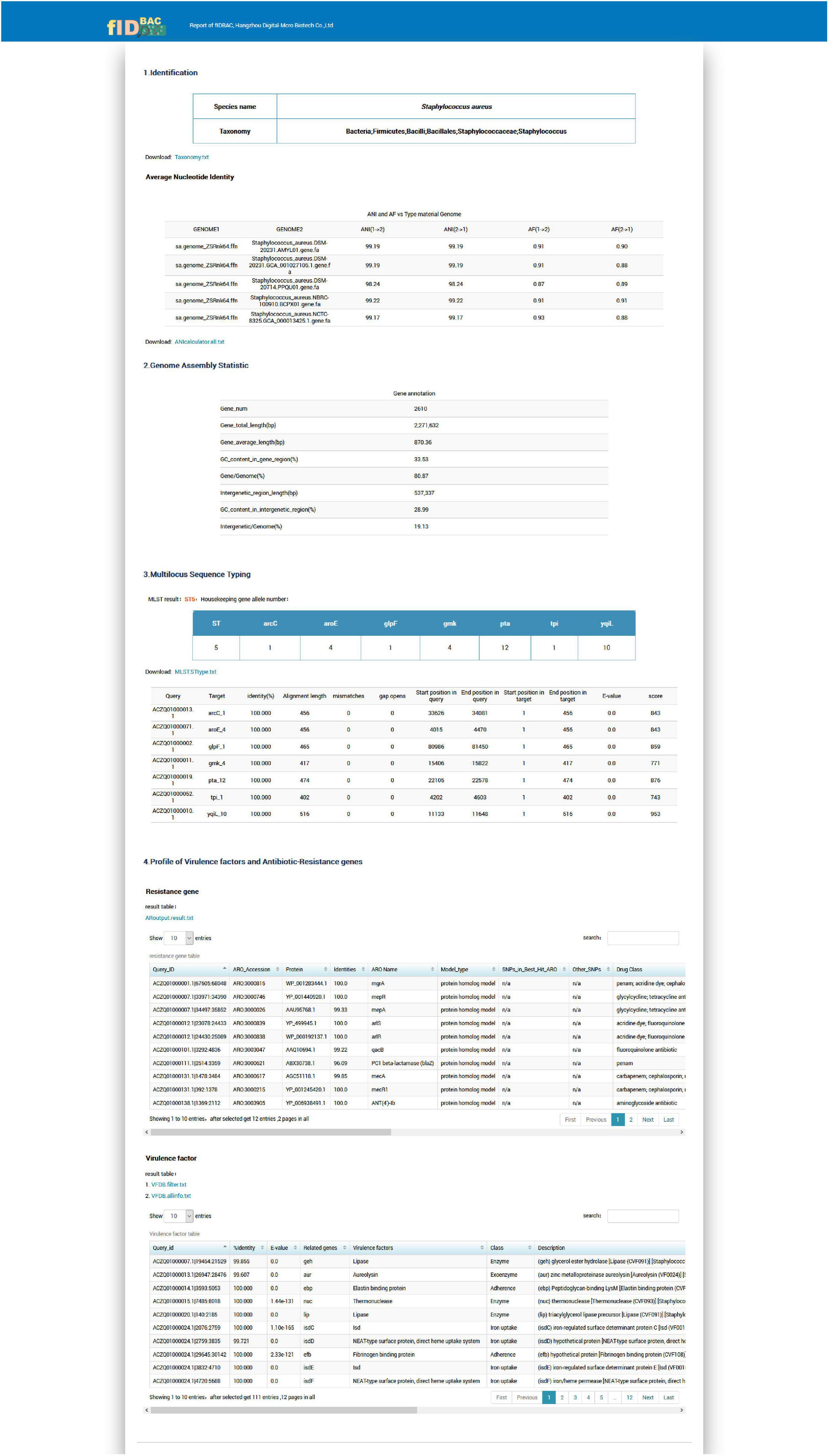Viewport: 829px width, 1456px height.
Task: Click right arrow of resistance table scrollbar
Action: (x=682, y=1132)
